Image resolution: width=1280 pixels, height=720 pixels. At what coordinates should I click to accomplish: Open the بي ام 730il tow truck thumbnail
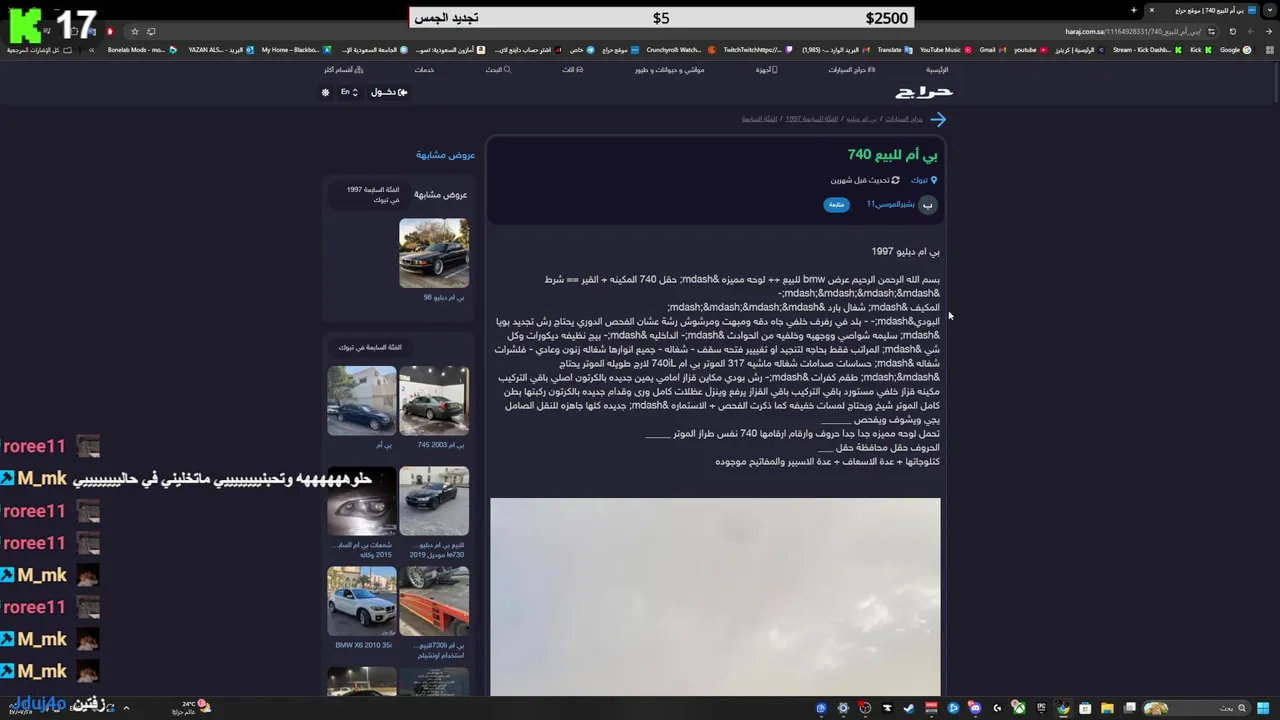pos(434,601)
